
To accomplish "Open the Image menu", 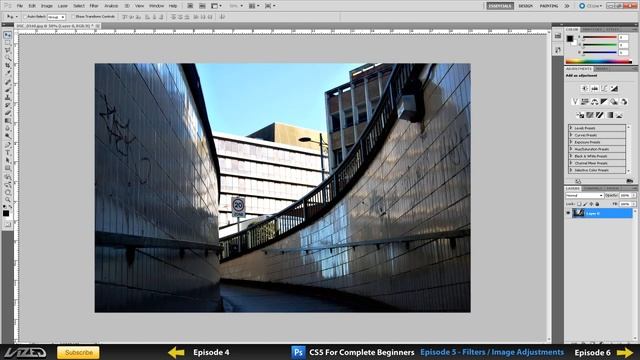I will [47, 6].
